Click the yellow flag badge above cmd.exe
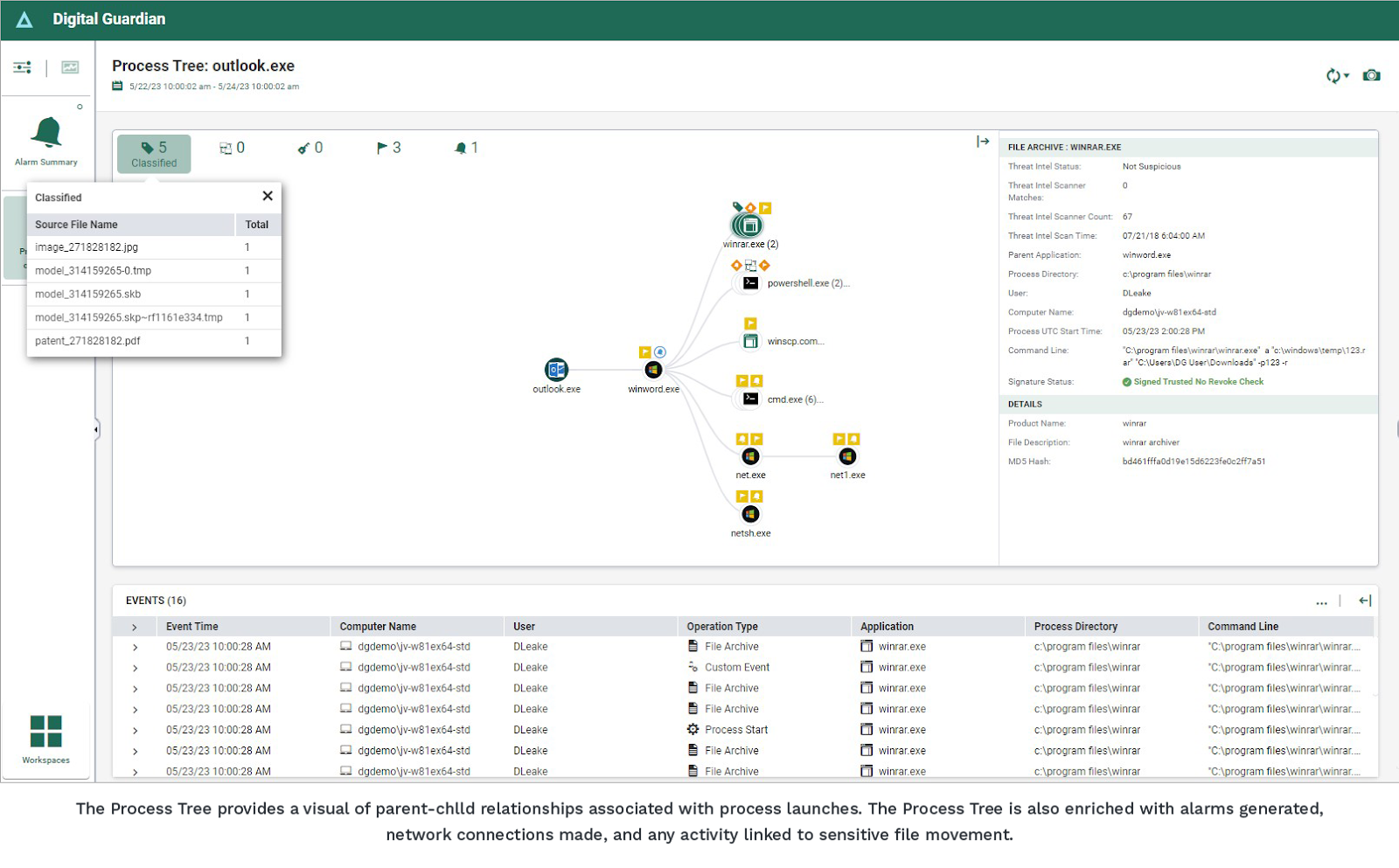This screenshot has width=1399, height=868. (741, 381)
